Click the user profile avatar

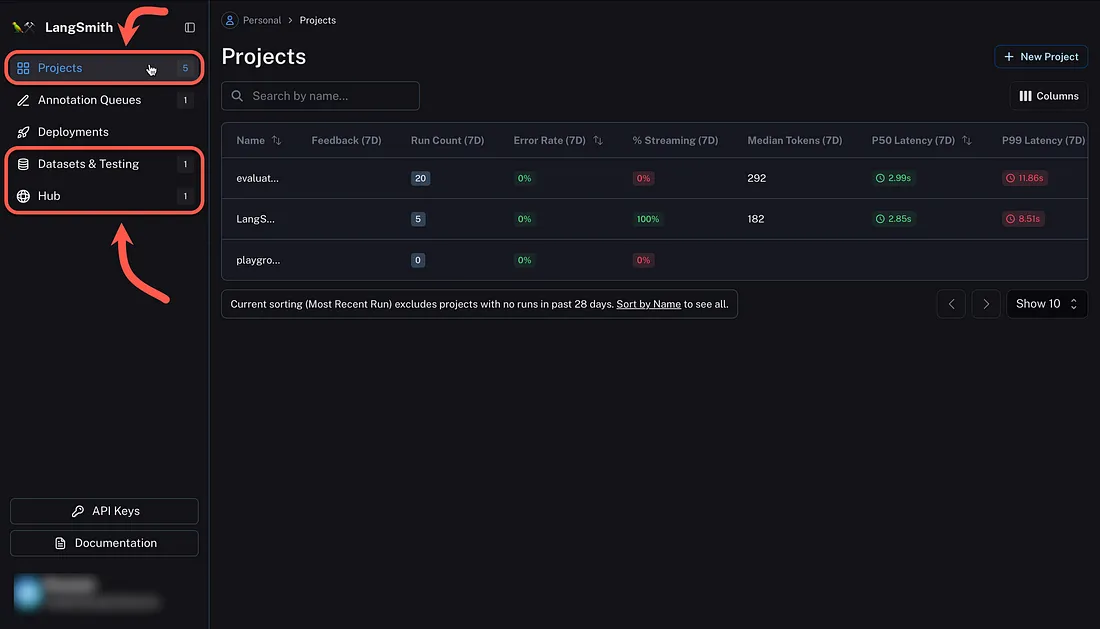point(28,593)
